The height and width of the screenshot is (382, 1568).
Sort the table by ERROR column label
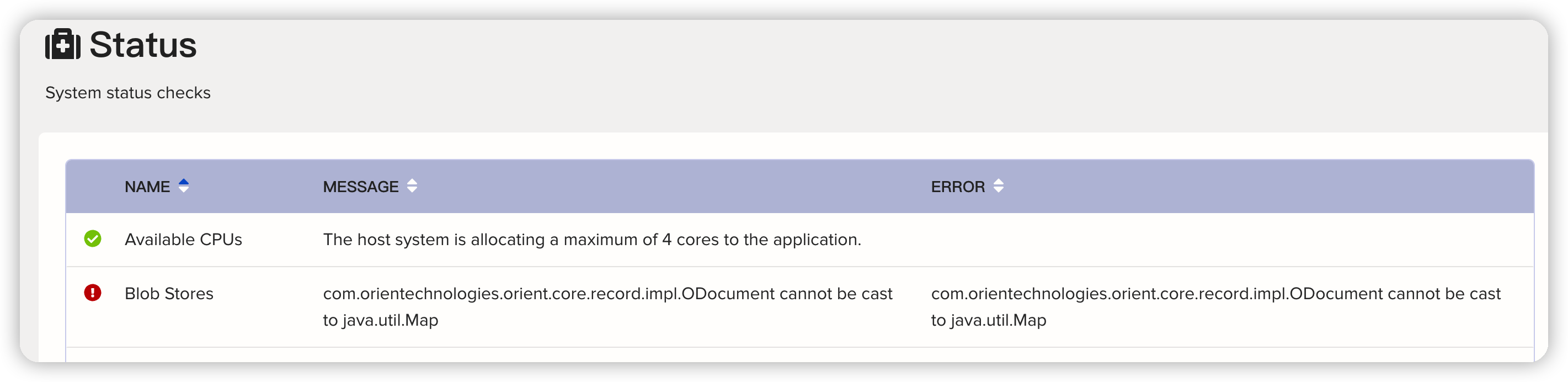tap(957, 187)
